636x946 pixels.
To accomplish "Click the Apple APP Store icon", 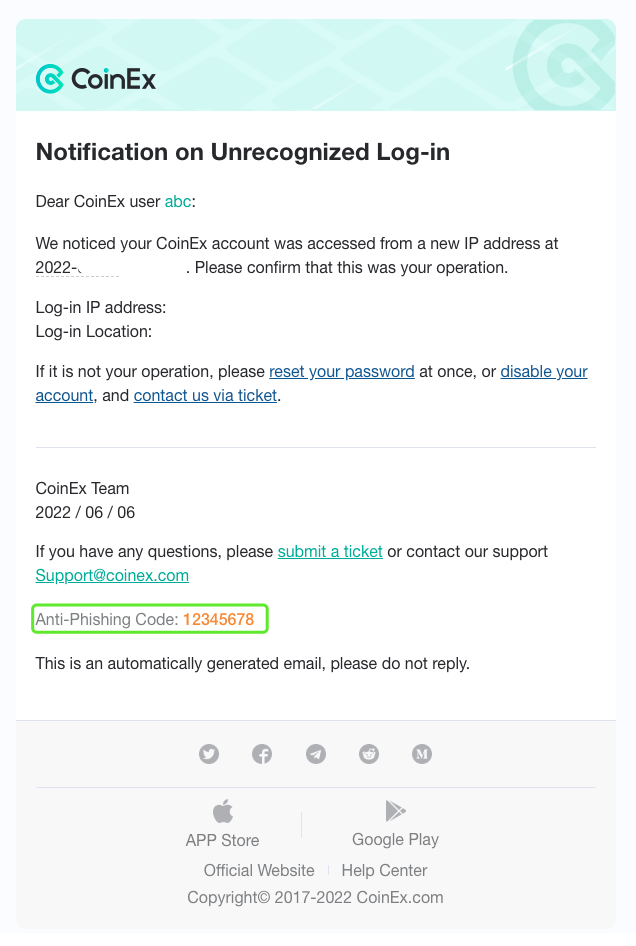I will (x=223, y=811).
